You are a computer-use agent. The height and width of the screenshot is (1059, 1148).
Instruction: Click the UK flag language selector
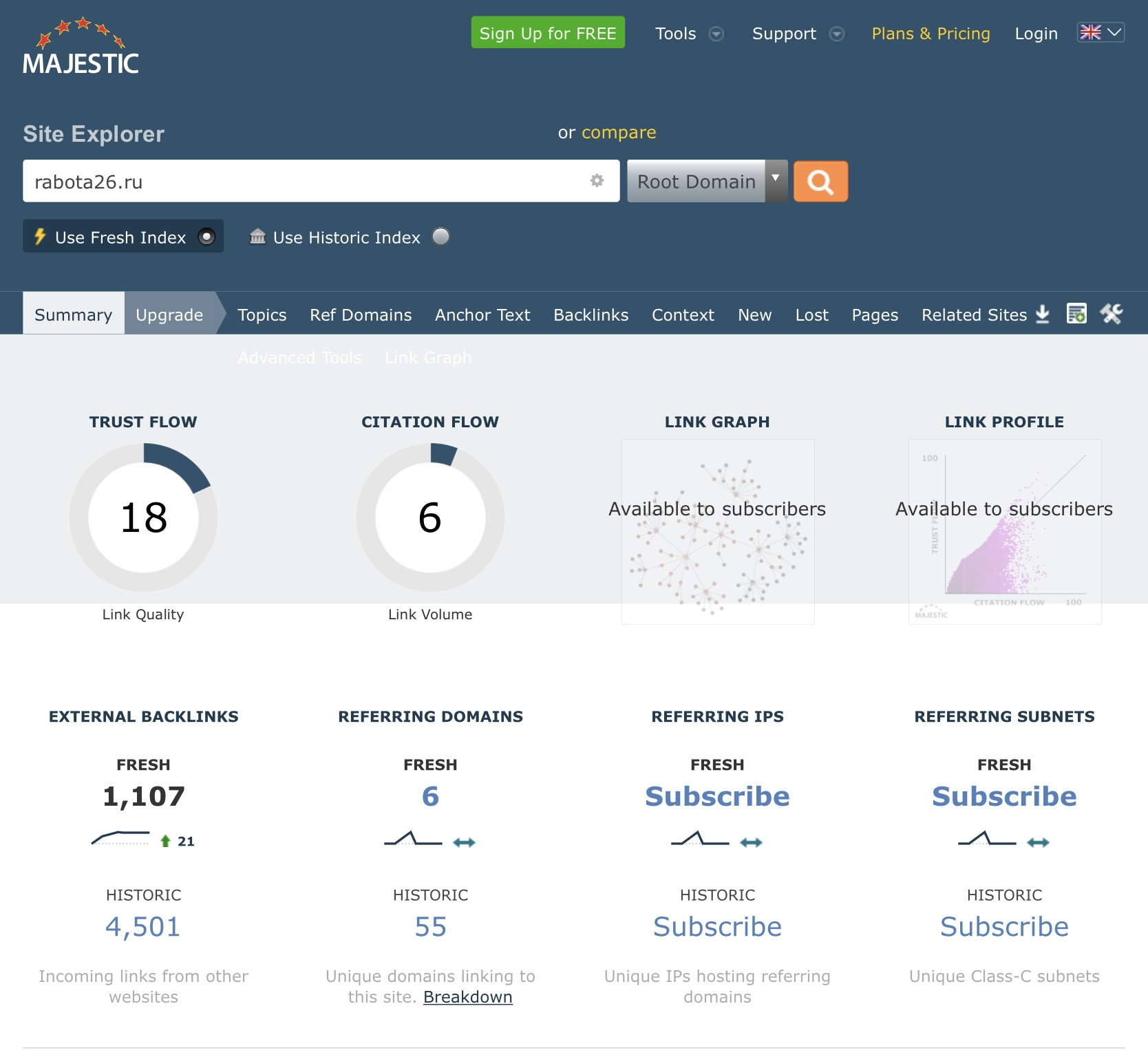pos(1101,32)
